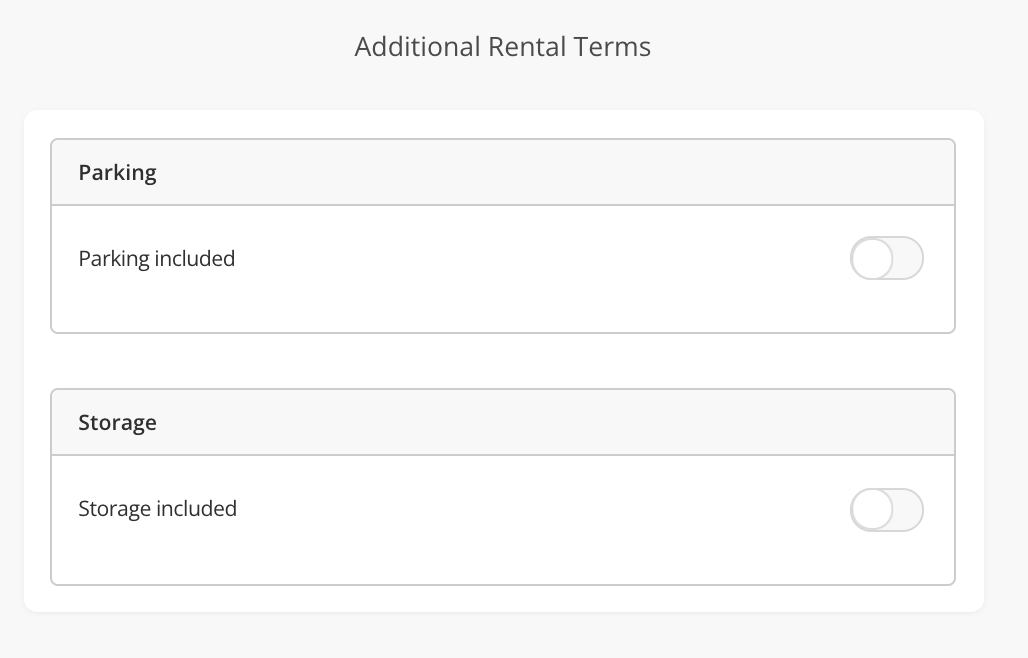Click the Storage included label text

tap(157, 509)
